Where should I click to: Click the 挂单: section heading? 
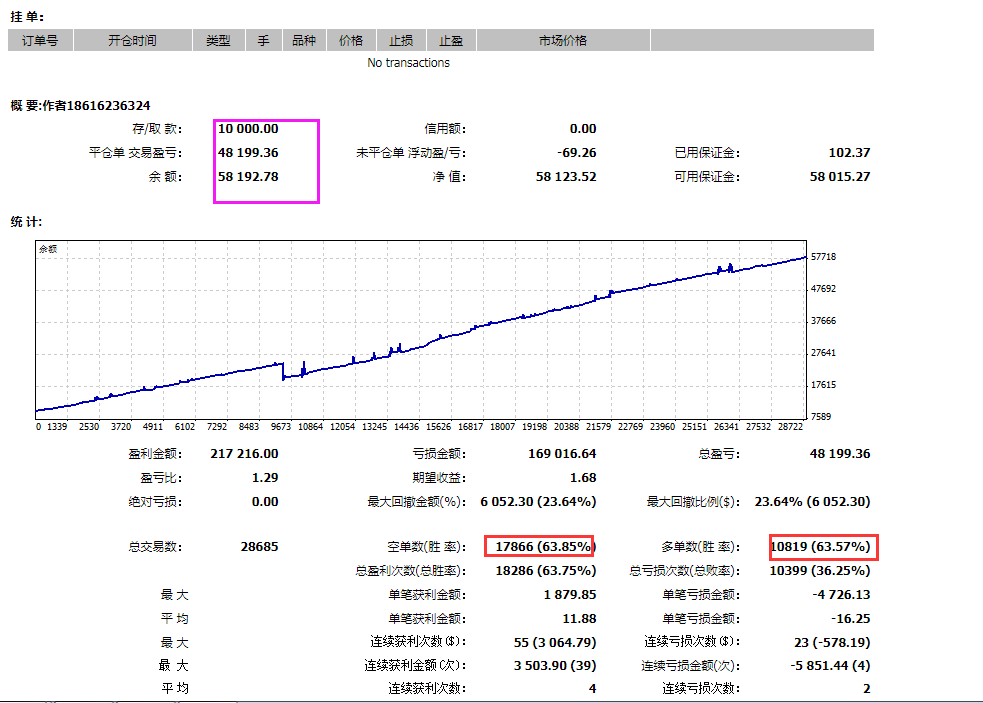pyautogui.click(x=28, y=17)
